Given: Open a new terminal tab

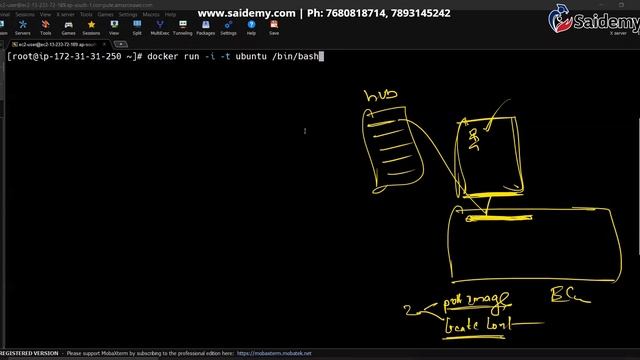Looking at the screenshot, I should pos(120,44).
